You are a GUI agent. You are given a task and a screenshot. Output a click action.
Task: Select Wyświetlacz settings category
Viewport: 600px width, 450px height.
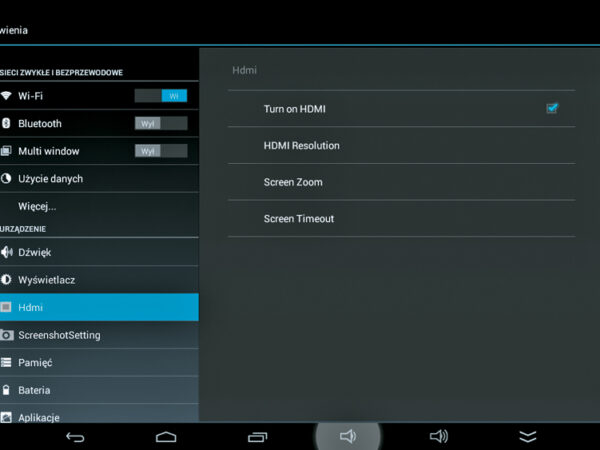[46, 280]
